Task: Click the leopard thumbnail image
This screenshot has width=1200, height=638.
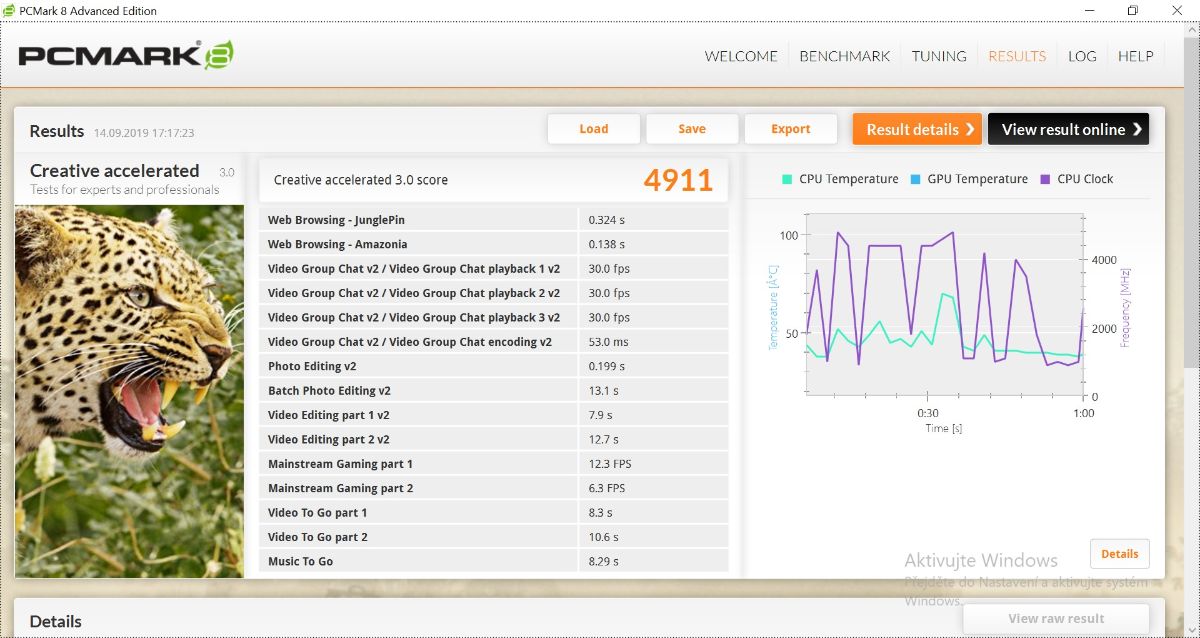Action: [129, 390]
